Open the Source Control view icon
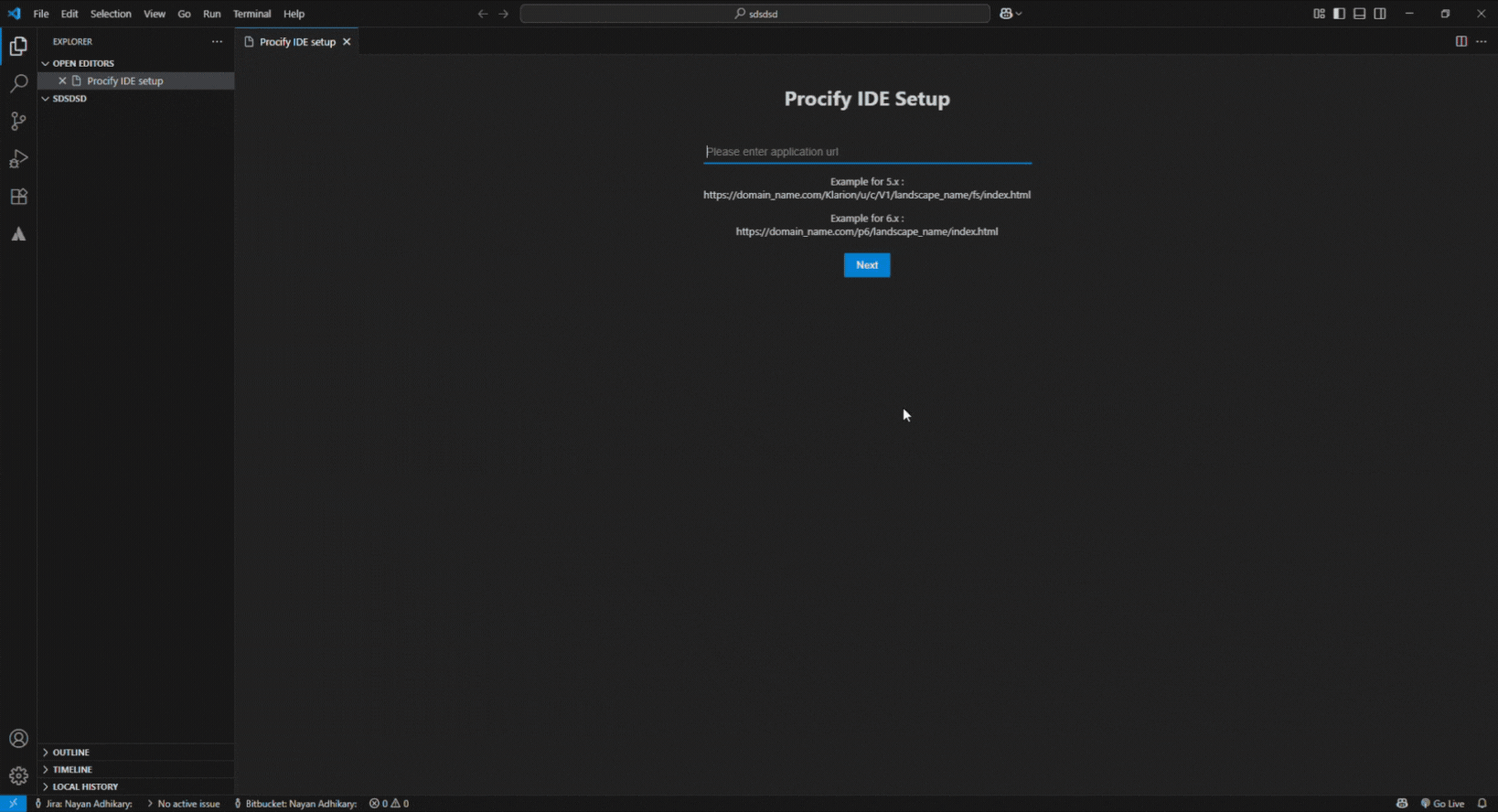 coord(18,121)
